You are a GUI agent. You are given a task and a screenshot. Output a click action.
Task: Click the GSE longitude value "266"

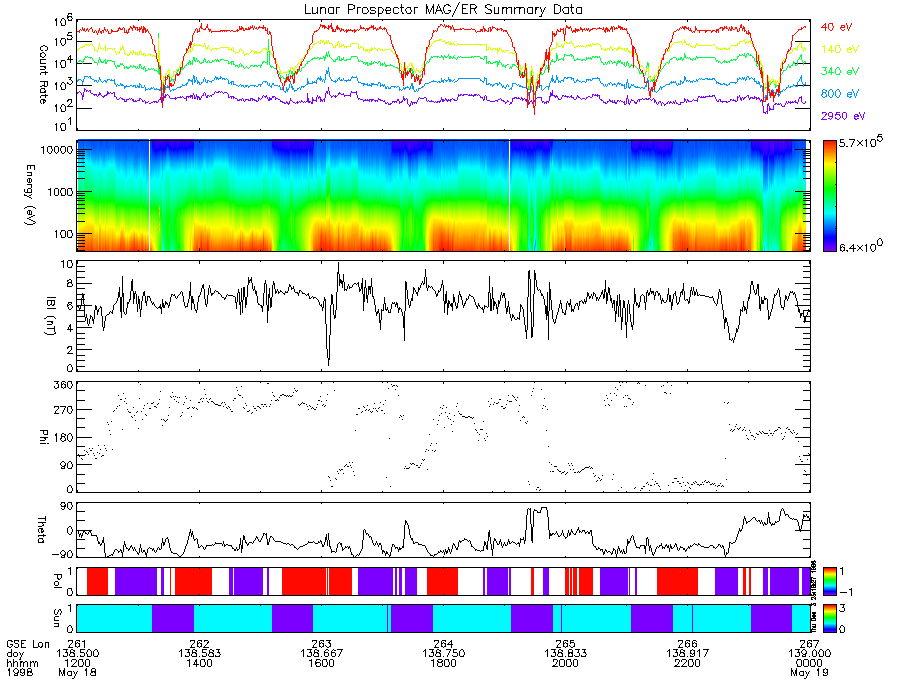click(688, 644)
